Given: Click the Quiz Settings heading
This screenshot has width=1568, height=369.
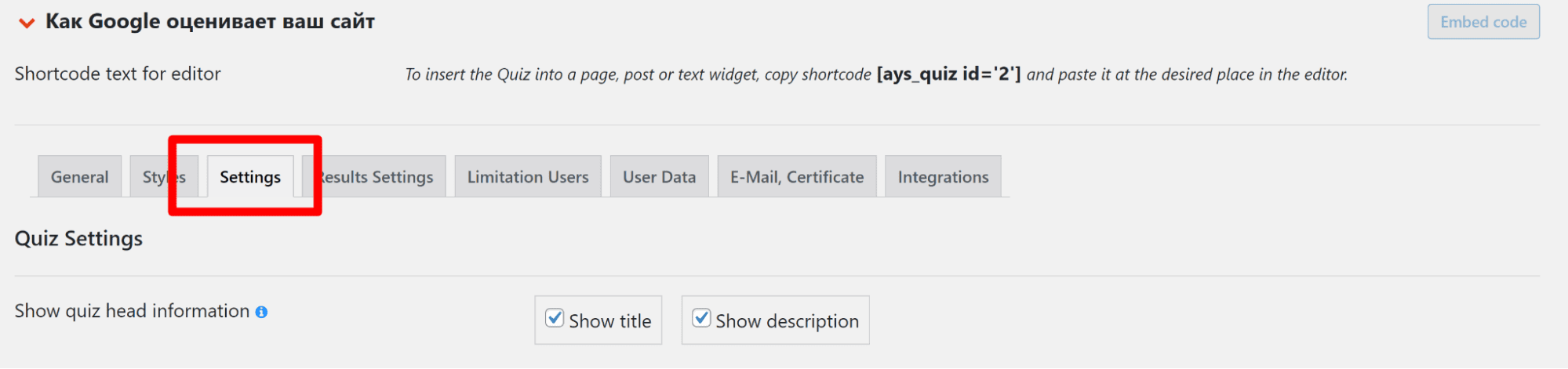Looking at the screenshot, I should [x=78, y=238].
